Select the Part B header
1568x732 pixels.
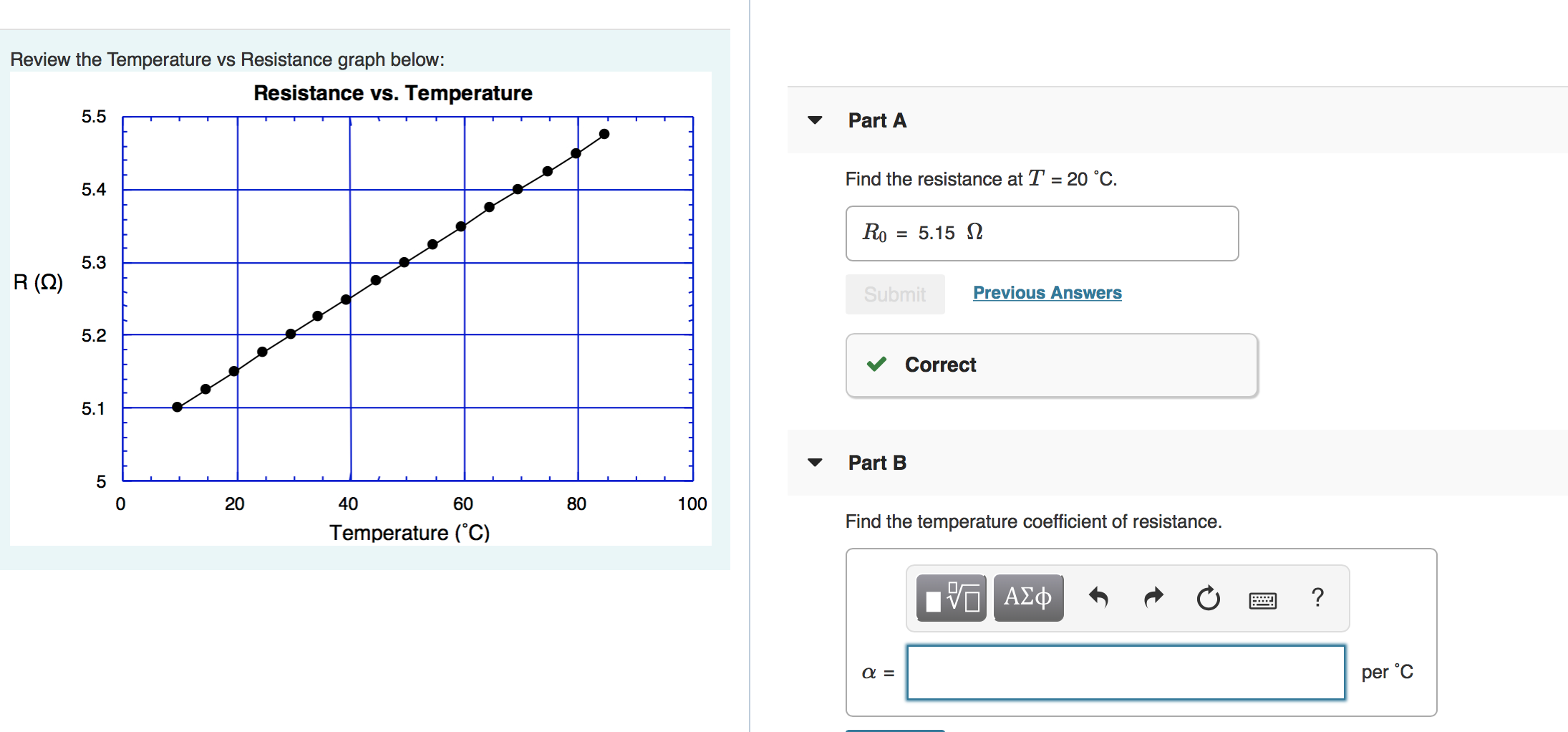point(876,462)
